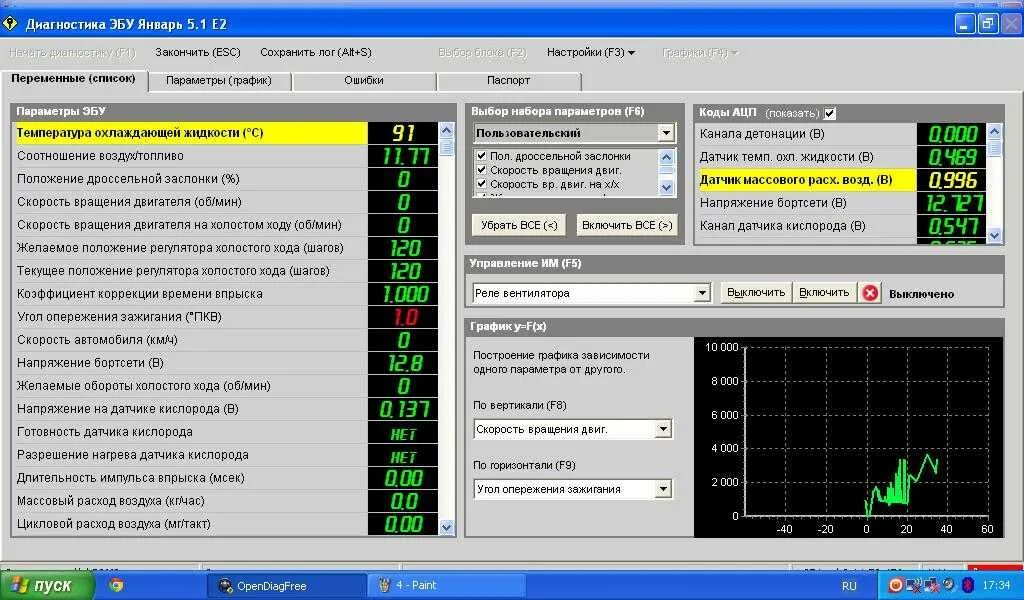
Task: Uncheck Скорость вращения двиг. parameter
Action: coord(481,170)
